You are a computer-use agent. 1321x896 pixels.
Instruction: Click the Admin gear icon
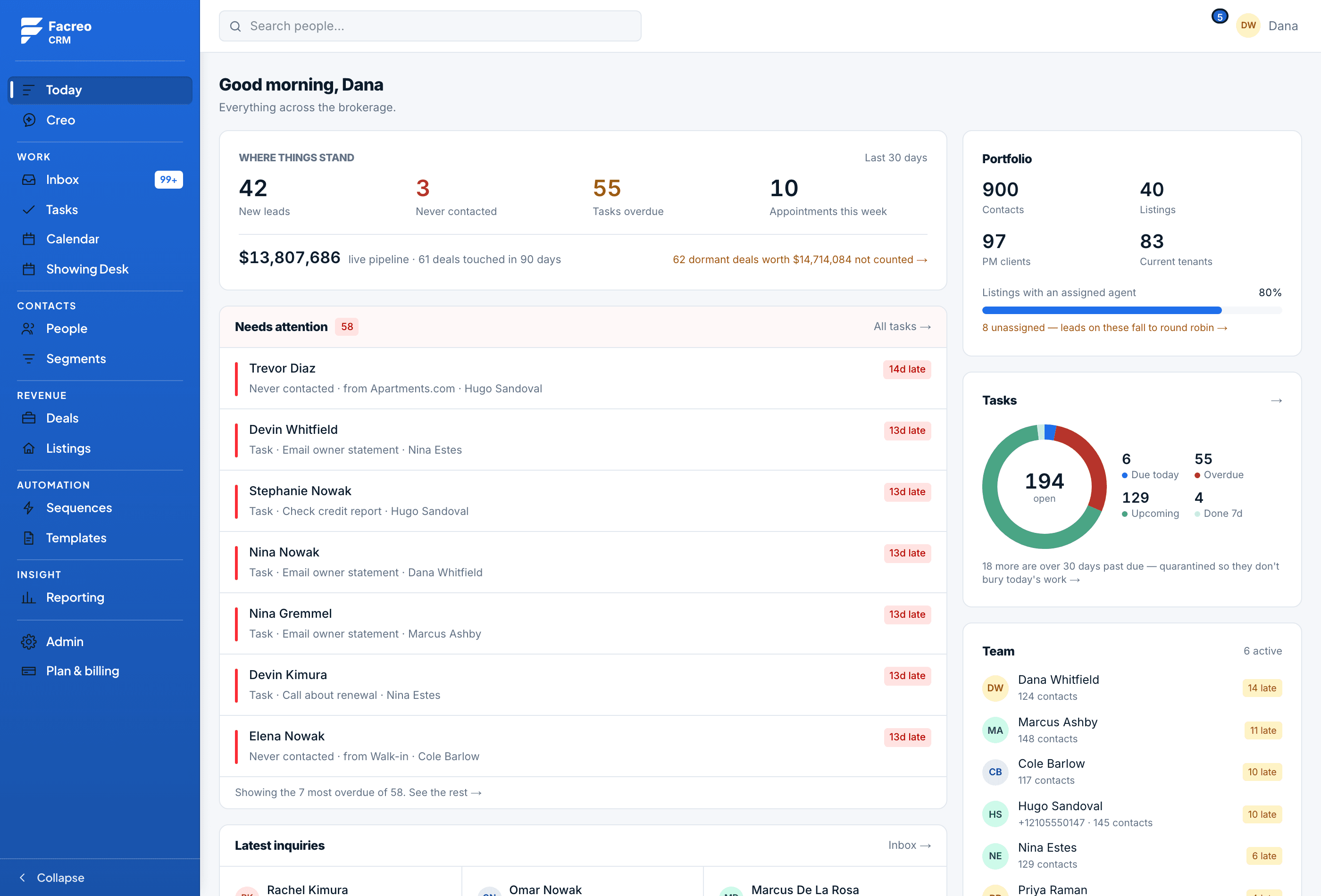tap(29, 642)
